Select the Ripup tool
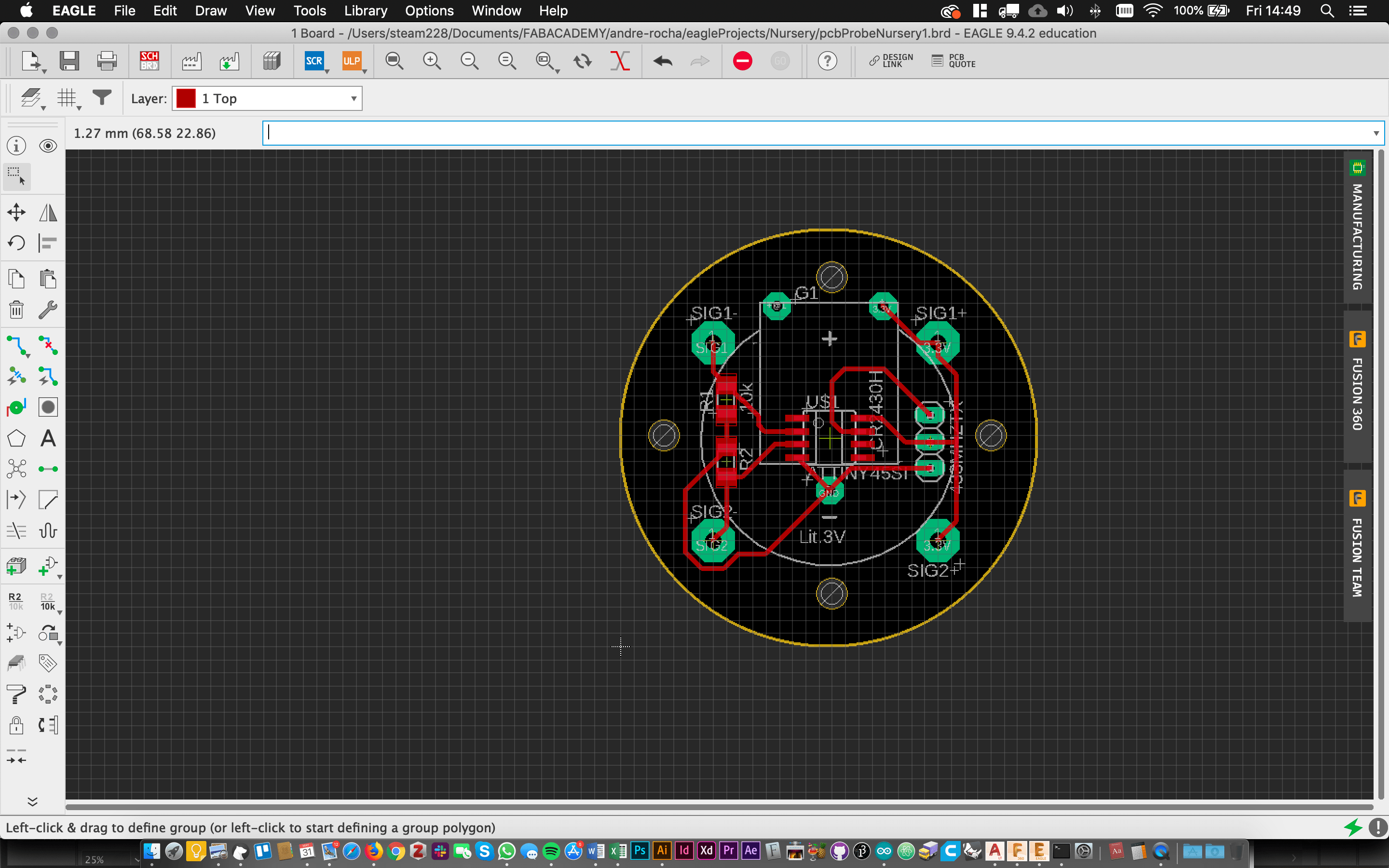1389x868 pixels. tap(48, 346)
